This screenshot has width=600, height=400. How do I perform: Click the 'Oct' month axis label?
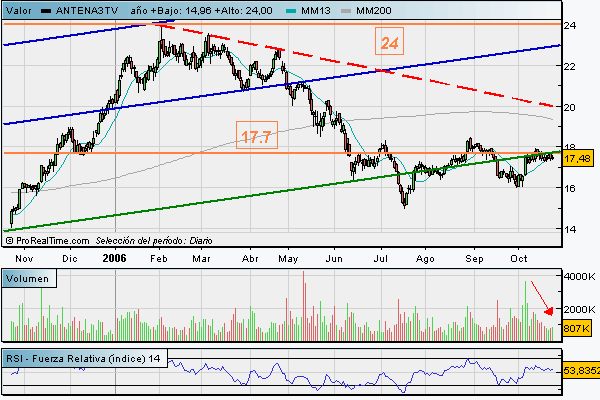point(519,259)
